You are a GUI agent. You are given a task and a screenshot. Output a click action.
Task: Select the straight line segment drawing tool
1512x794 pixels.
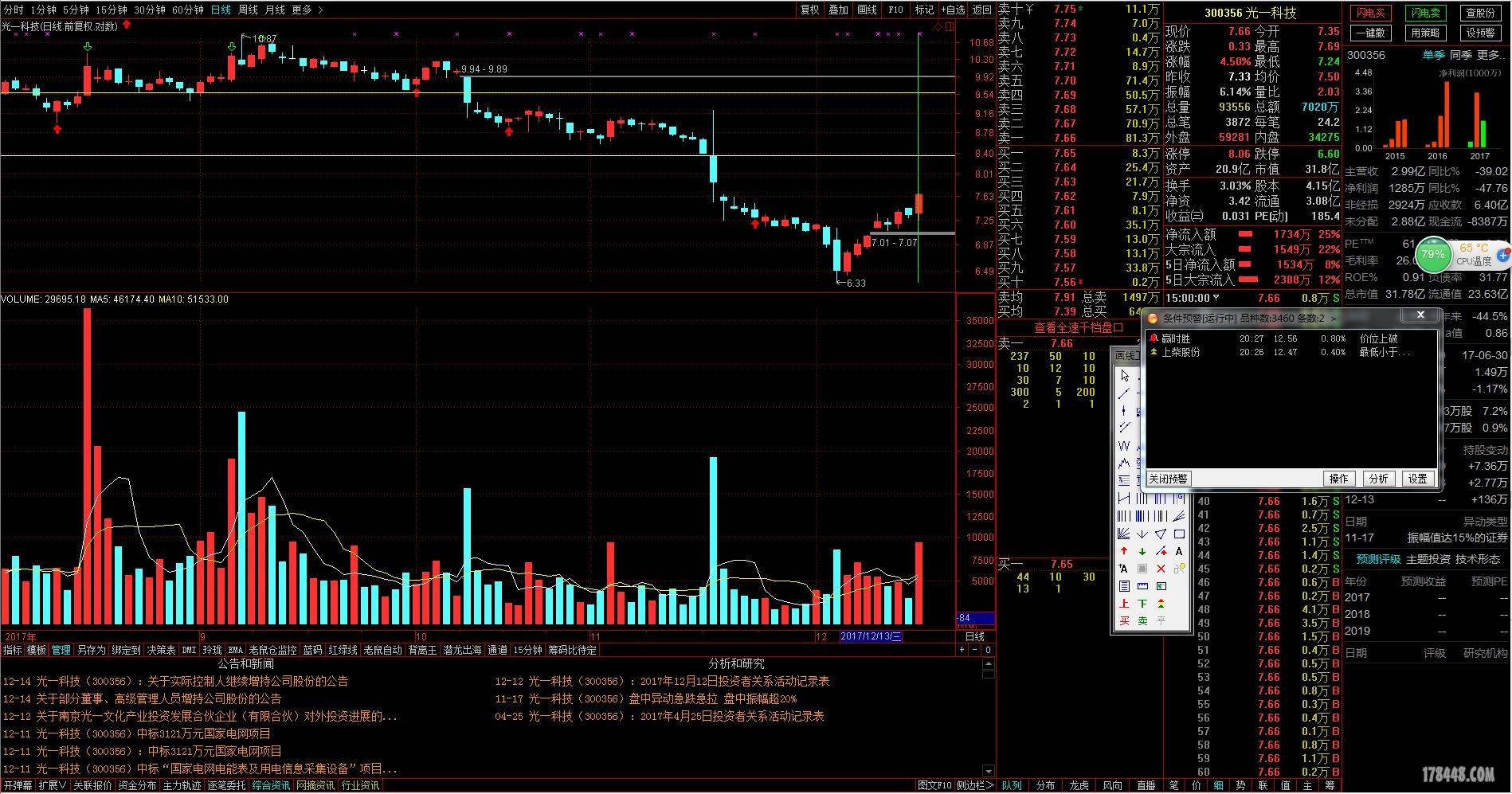[x=1124, y=393]
